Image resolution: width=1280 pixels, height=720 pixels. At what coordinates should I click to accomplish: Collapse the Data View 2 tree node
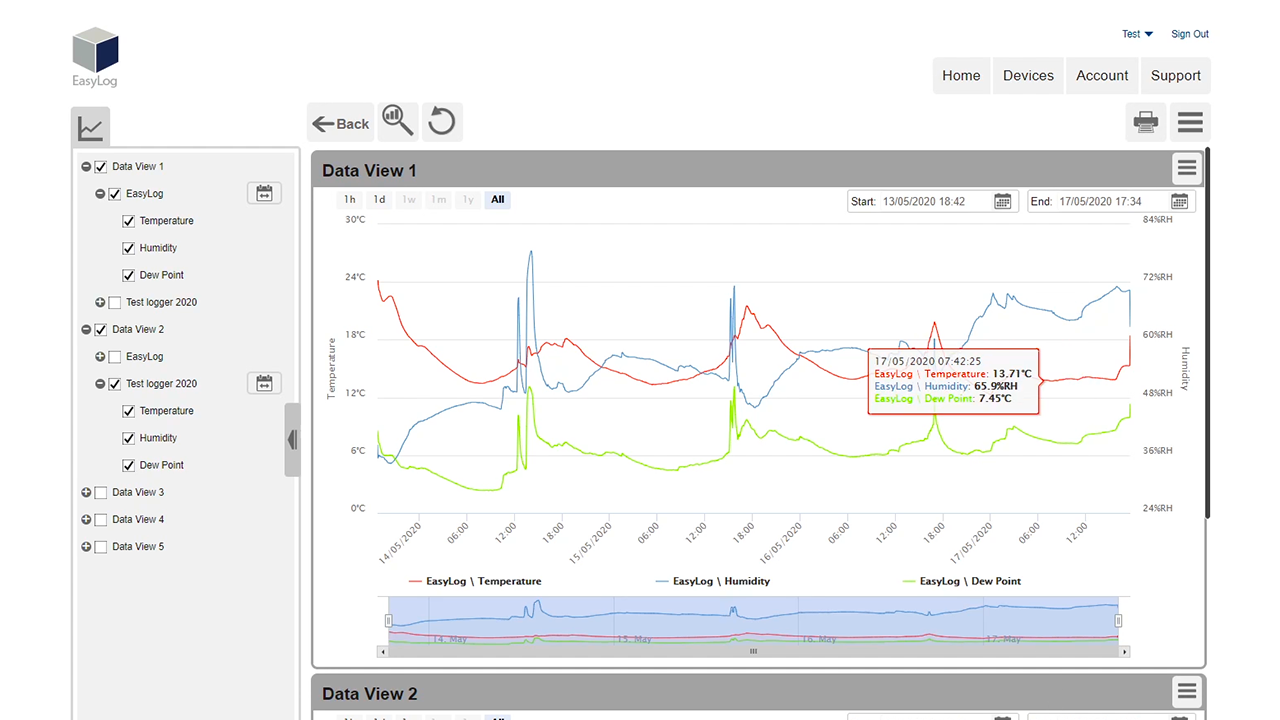(86, 329)
